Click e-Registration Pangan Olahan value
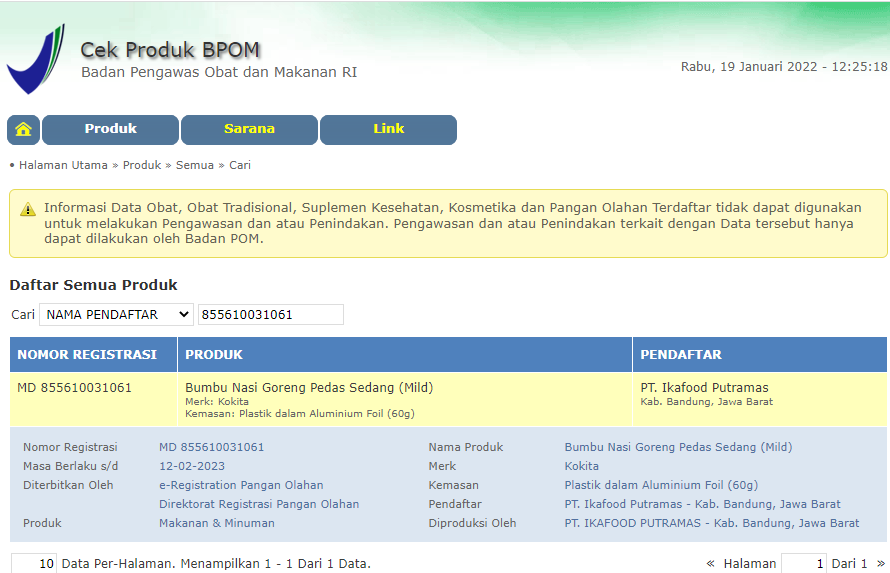This screenshot has height=573, width=890. point(241,485)
